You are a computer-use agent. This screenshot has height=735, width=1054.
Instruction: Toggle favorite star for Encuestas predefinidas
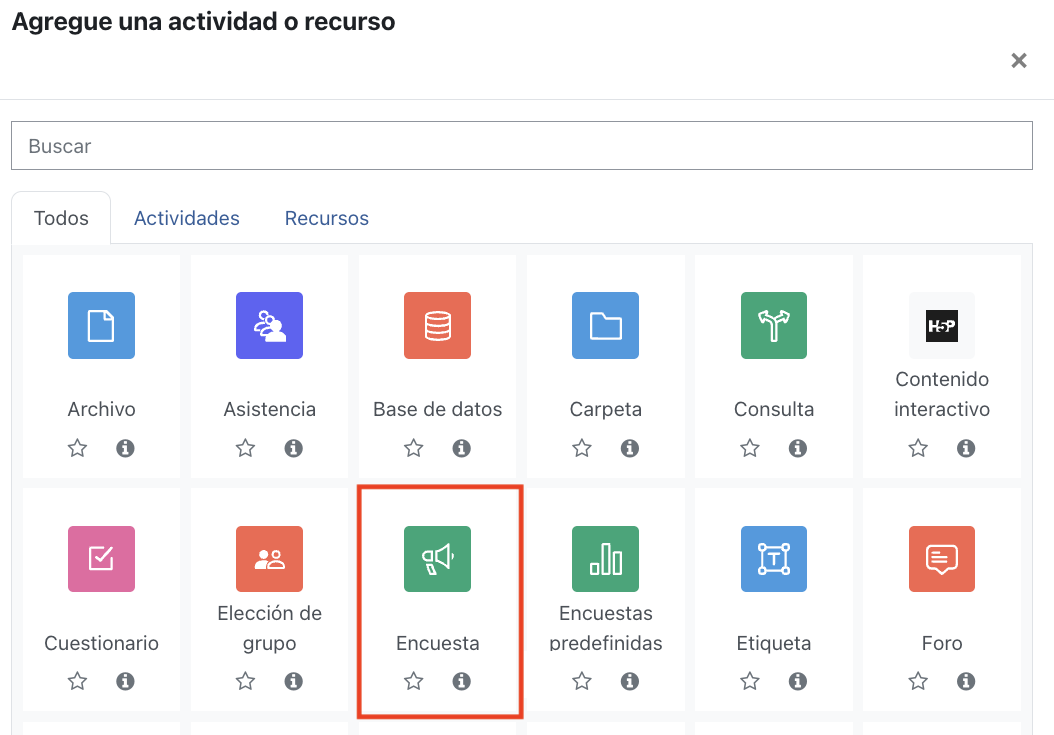[581, 681]
